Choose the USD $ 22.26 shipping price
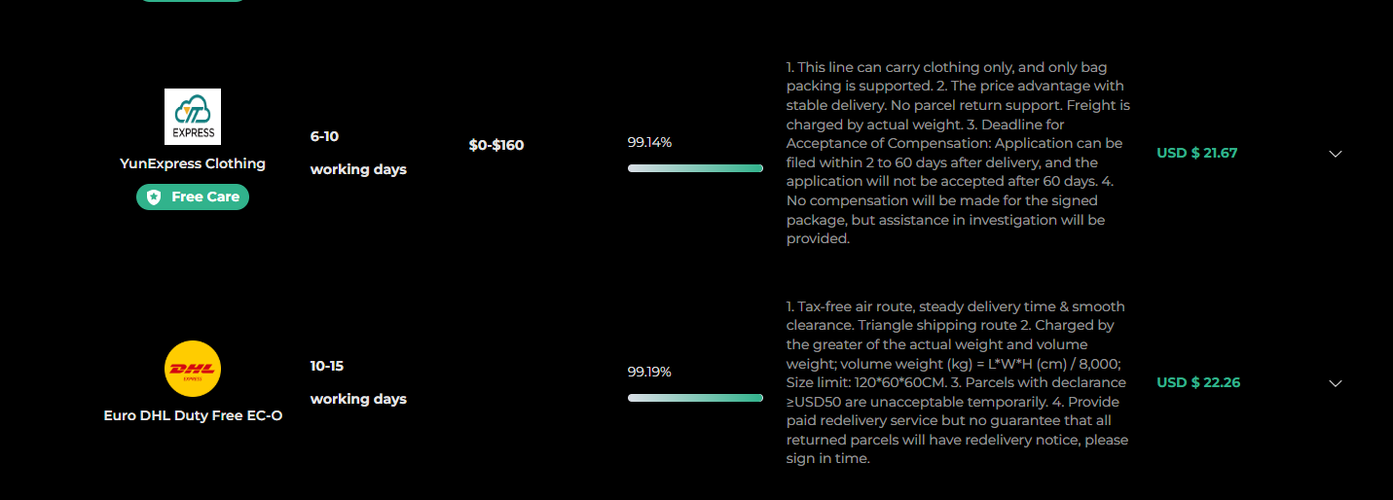The height and width of the screenshot is (500, 1393). 1198,382
